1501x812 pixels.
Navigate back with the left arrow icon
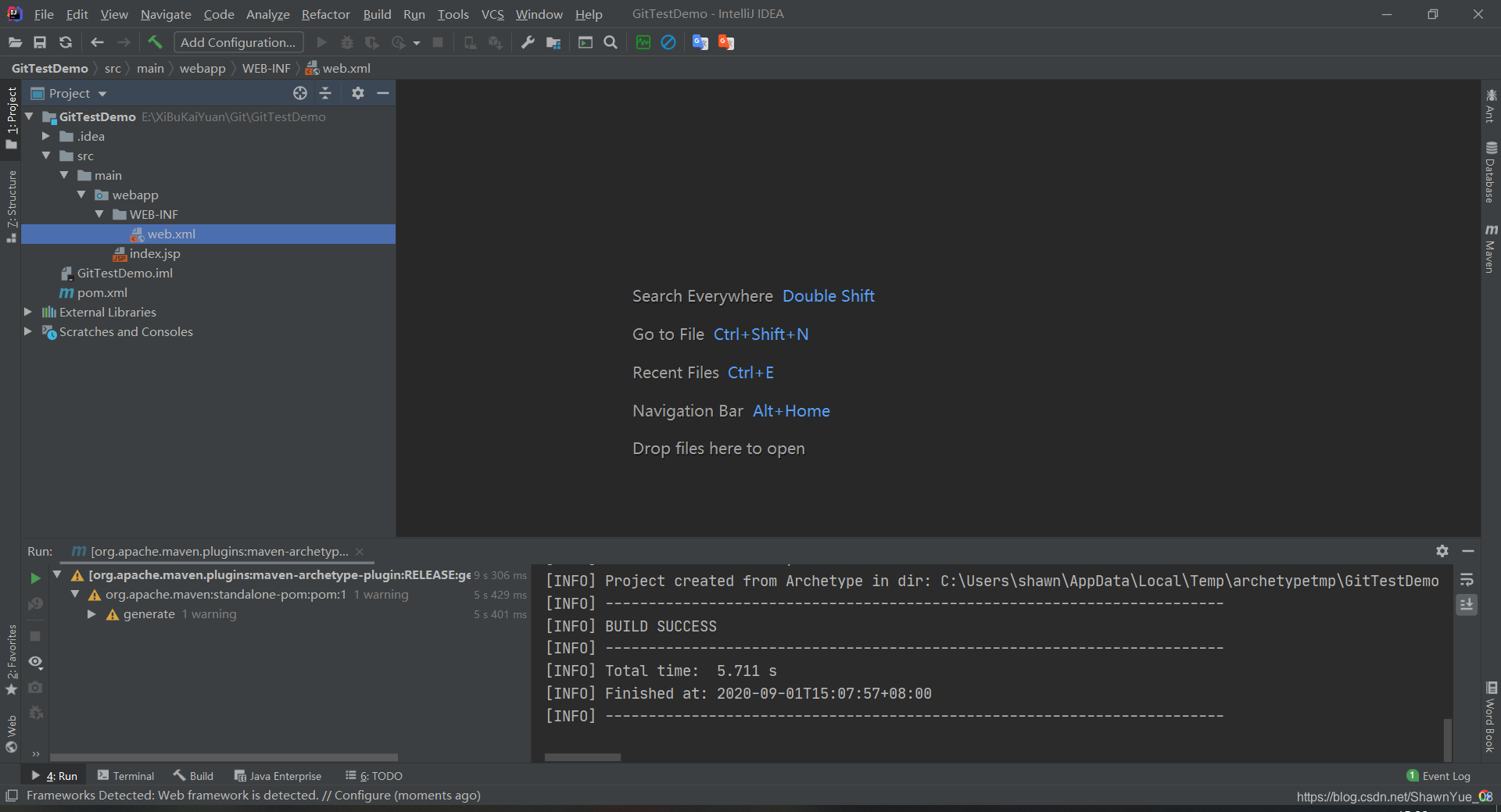97,42
